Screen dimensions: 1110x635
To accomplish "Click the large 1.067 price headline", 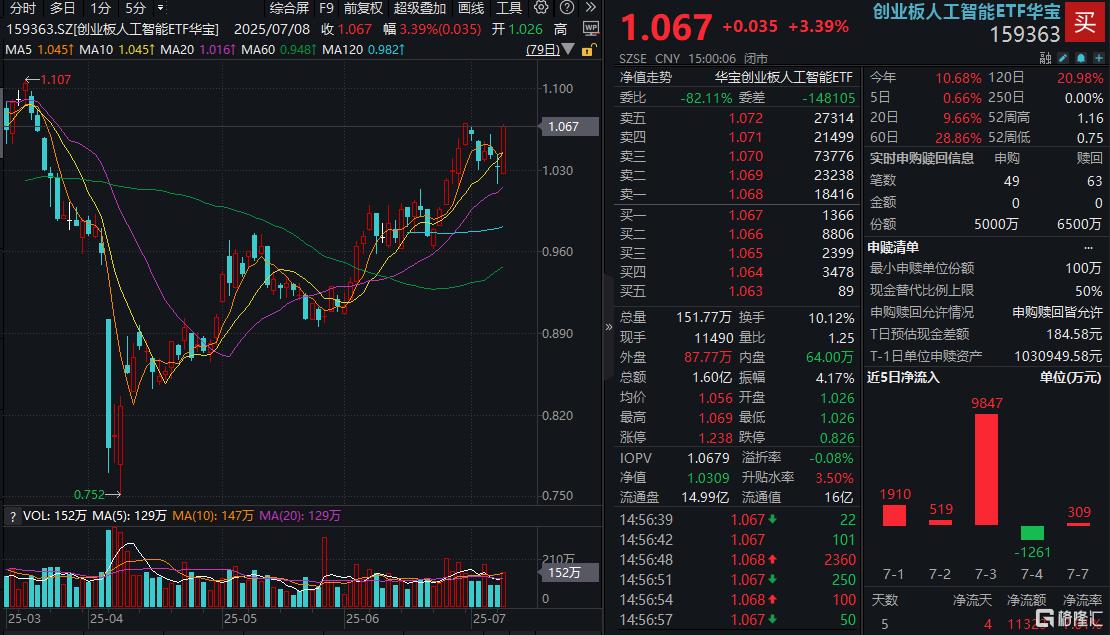I will coord(666,28).
